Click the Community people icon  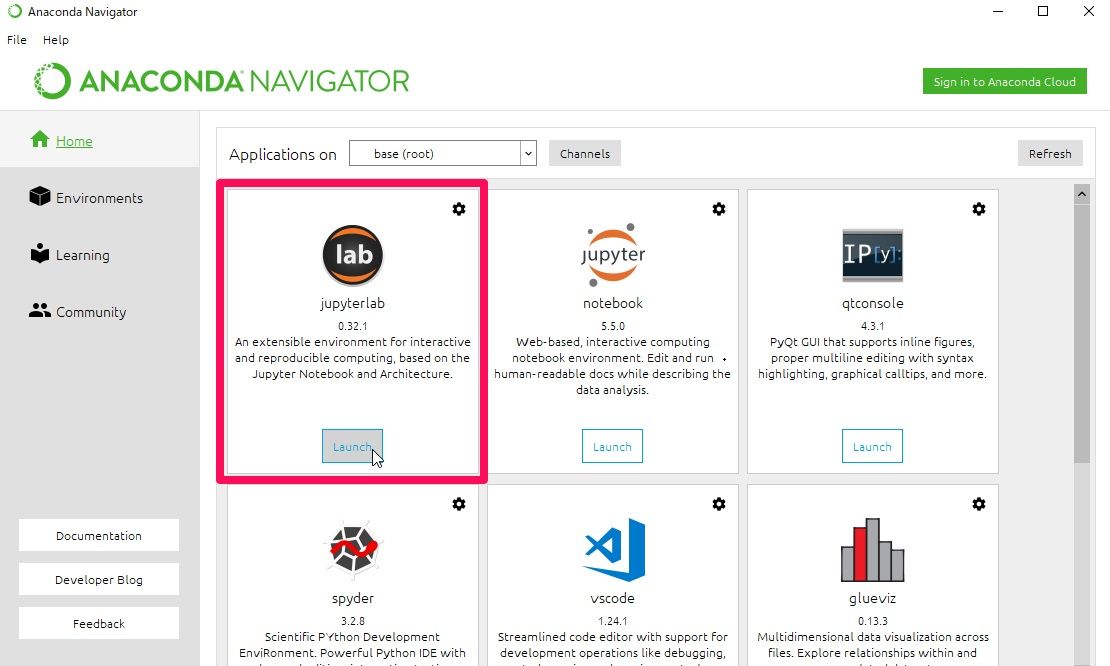[40, 310]
